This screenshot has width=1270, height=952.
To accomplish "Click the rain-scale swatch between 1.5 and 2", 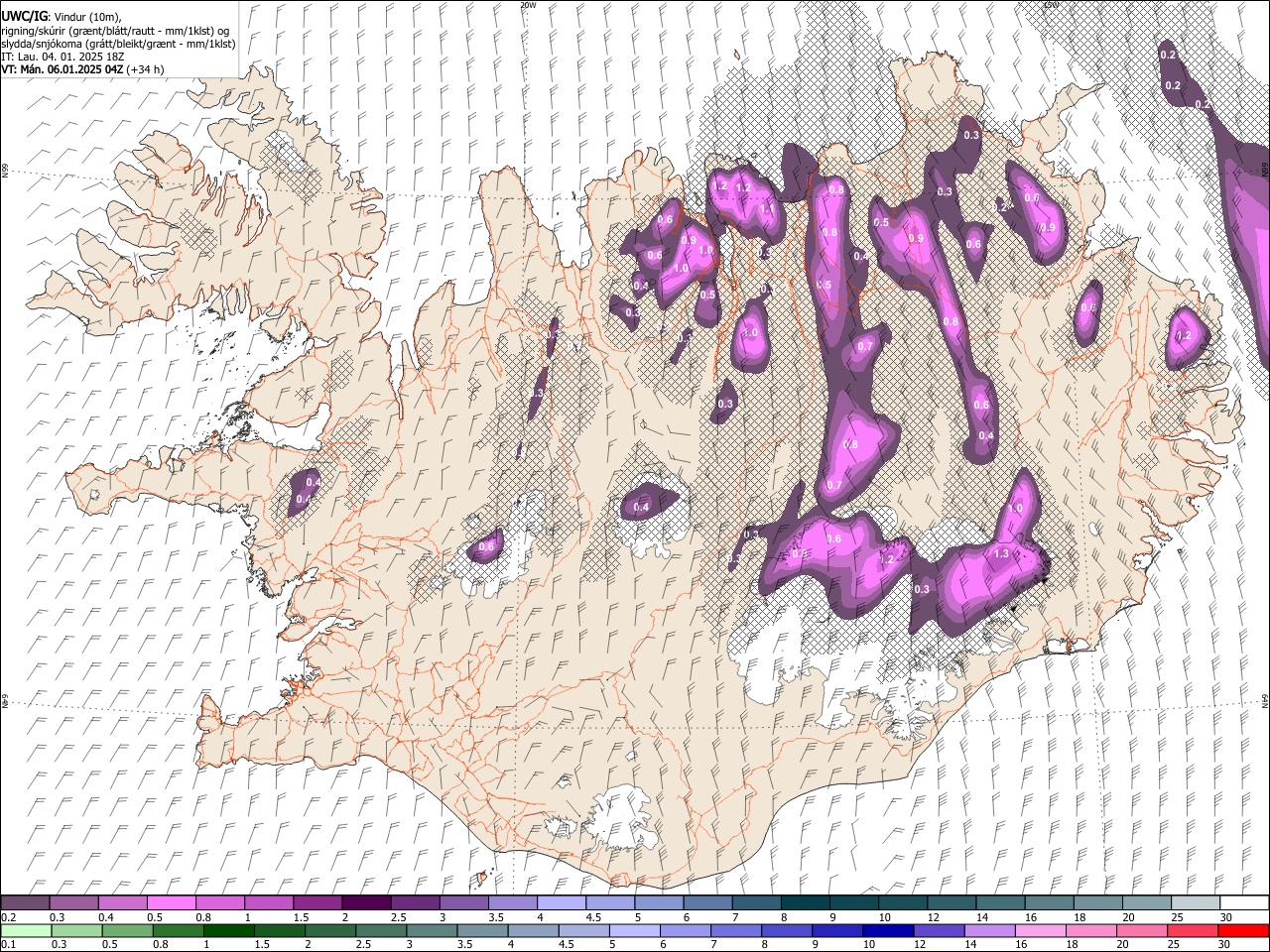I will click(279, 930).
